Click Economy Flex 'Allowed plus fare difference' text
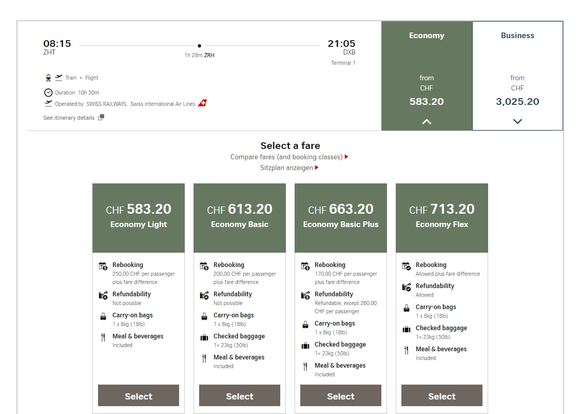This screenshot has width=580, height=414. click(448, 274)
